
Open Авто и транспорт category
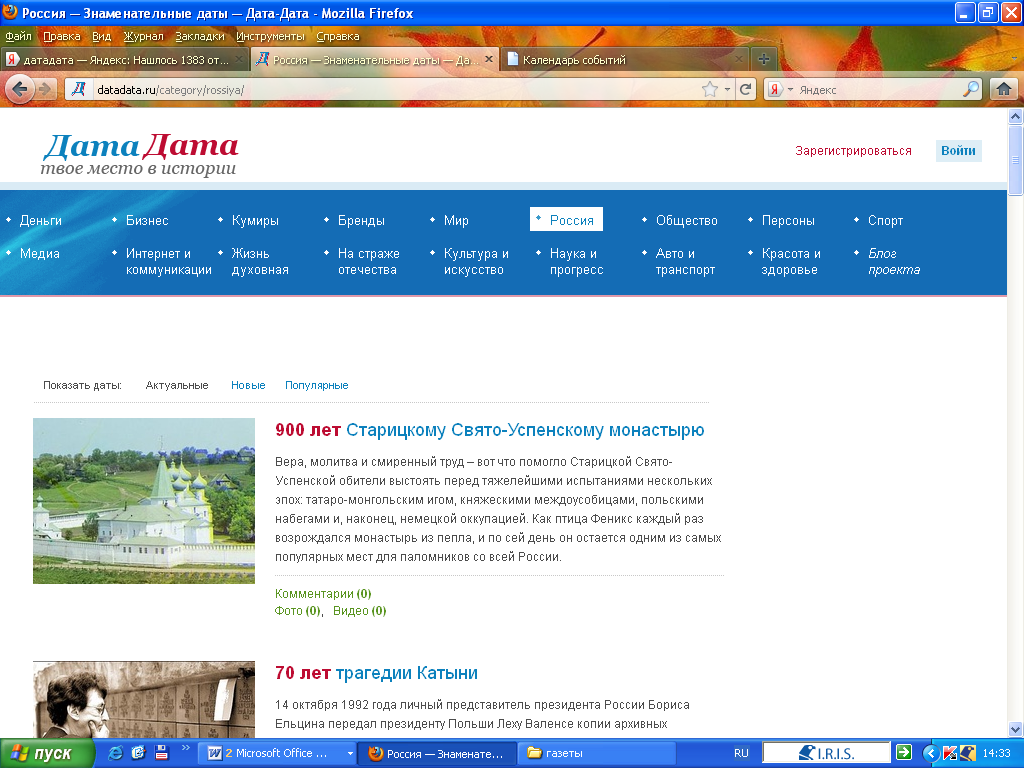[685, 261]
